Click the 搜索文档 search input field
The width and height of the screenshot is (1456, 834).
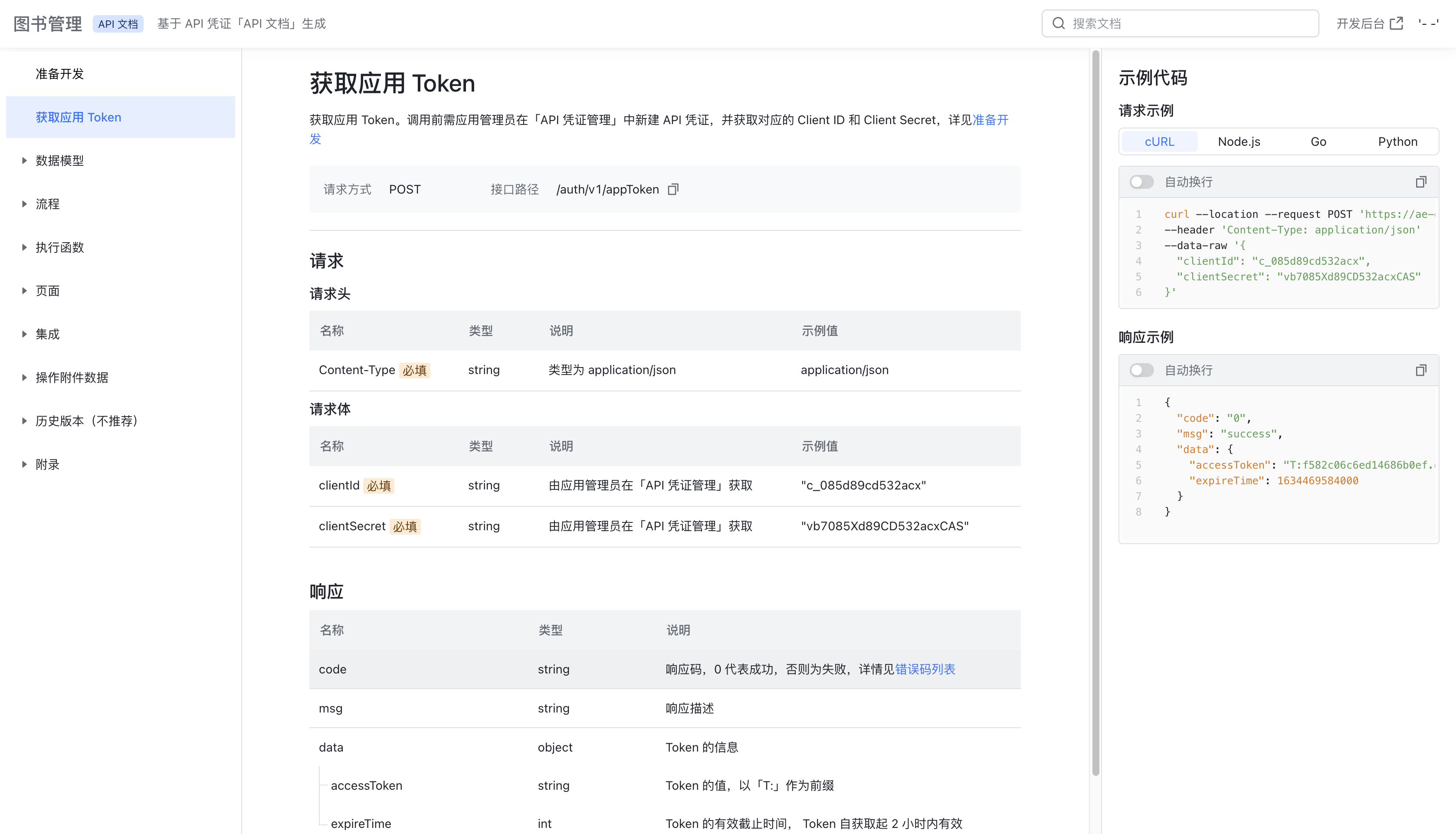click(1180, 23)
